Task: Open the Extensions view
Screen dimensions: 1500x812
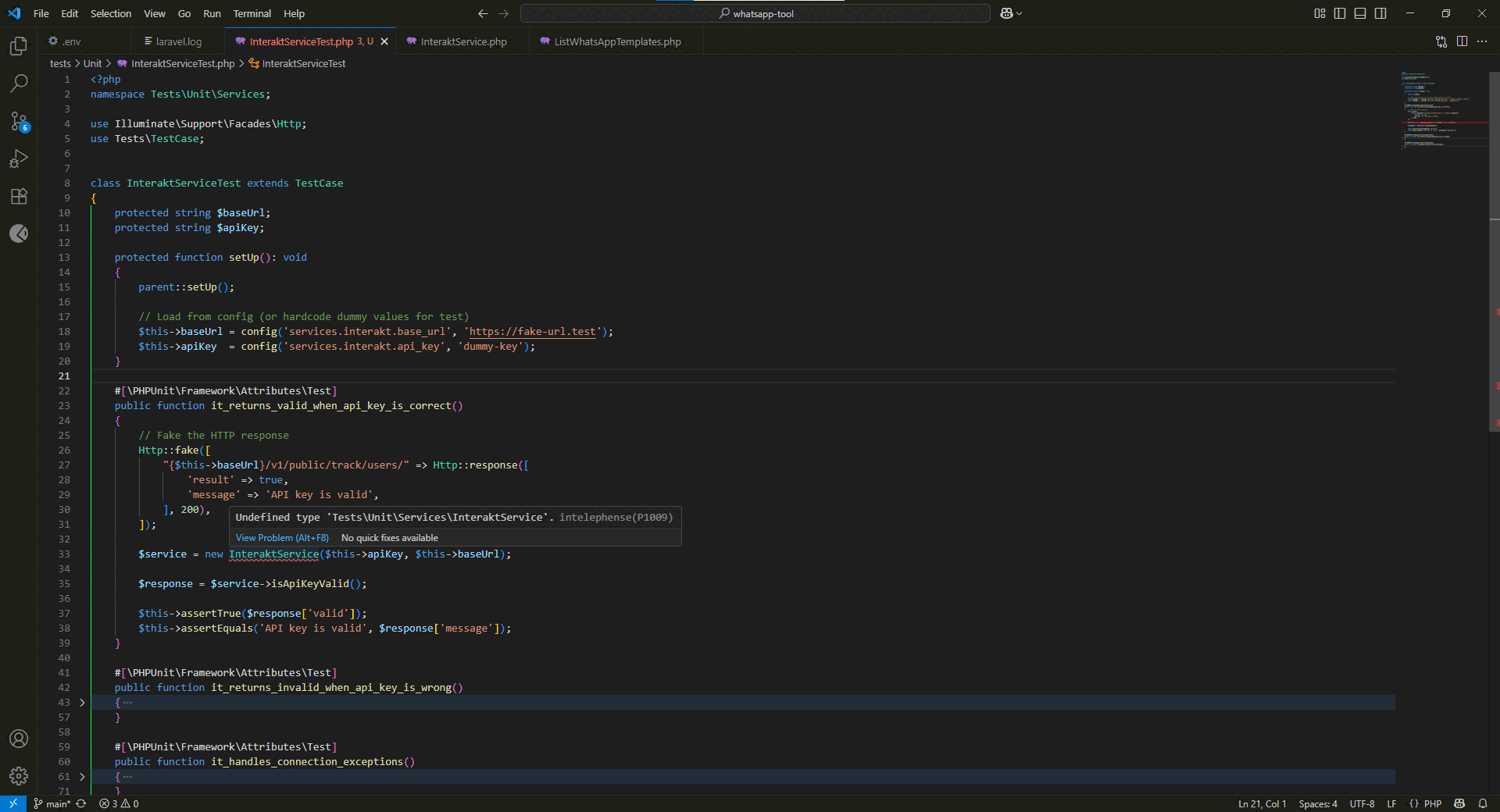Action: (19, 196)
